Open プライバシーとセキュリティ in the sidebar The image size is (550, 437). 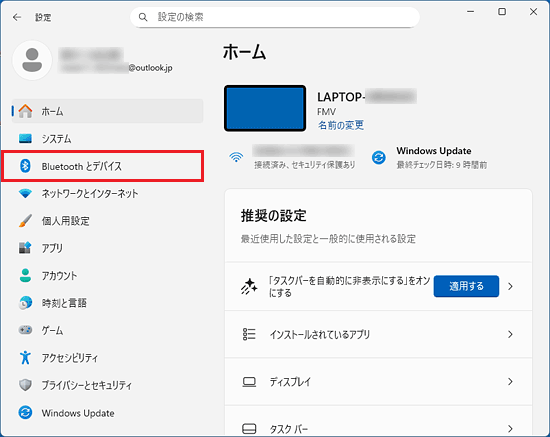click(x=107, y=385)
